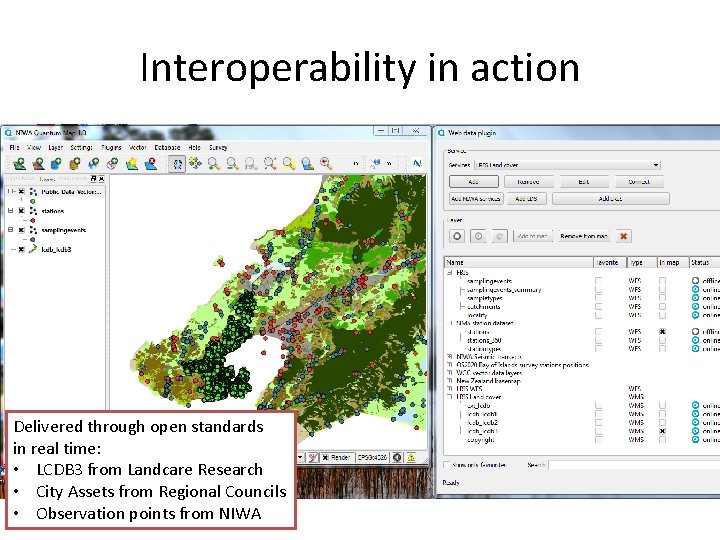Click the Add SpatiaLite Layer toolbar icon

(x=75, y=163)
